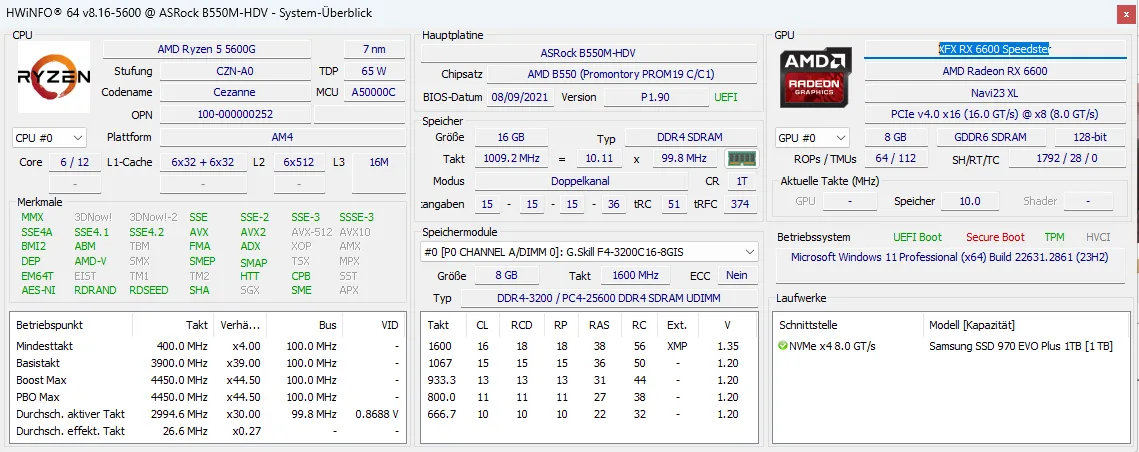Click the Basistakt operating point row
1139x452 pixels.
(x=207, y=363)
